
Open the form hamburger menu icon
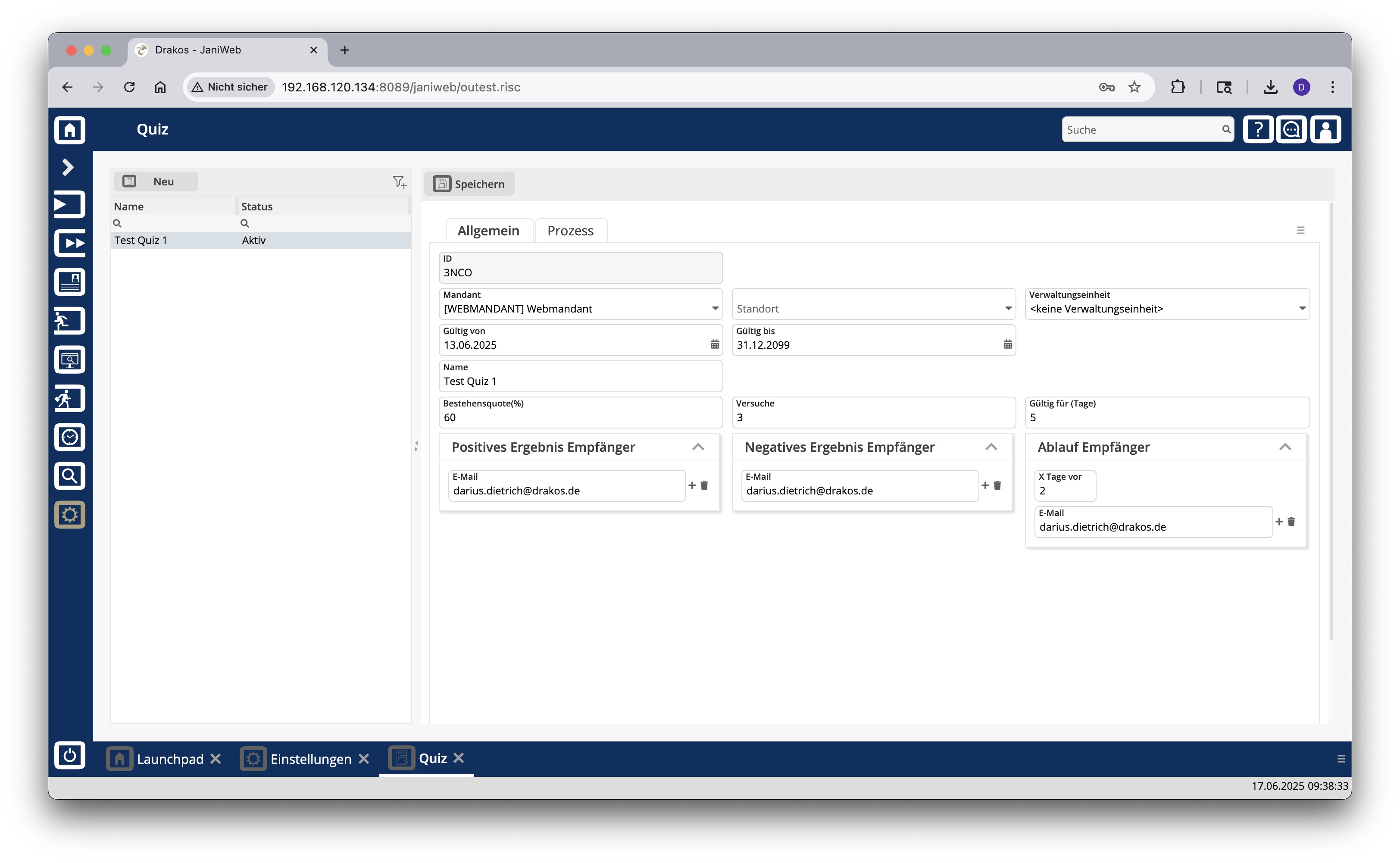1301,231
